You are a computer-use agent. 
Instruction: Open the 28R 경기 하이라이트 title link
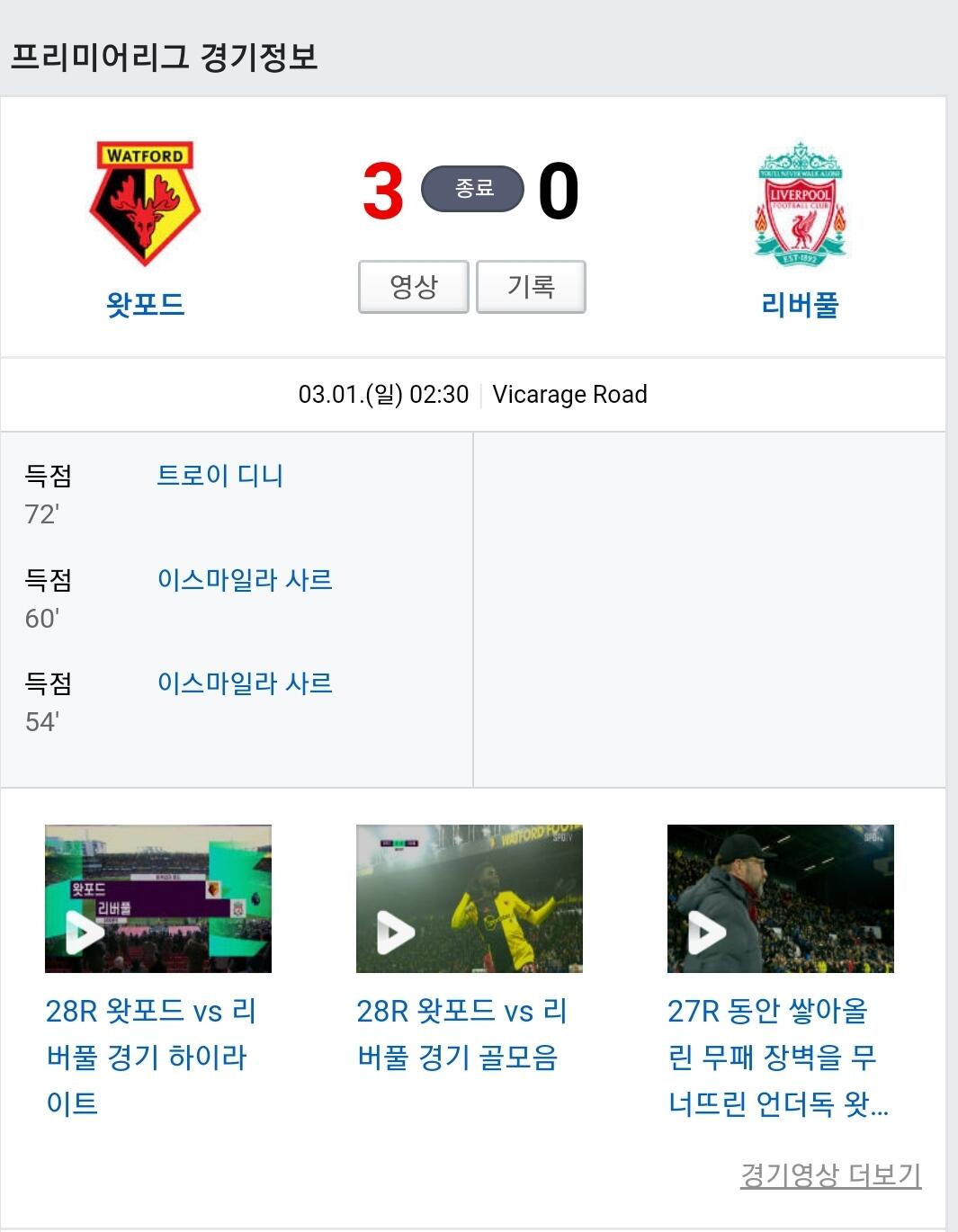tap(151, 1057)
